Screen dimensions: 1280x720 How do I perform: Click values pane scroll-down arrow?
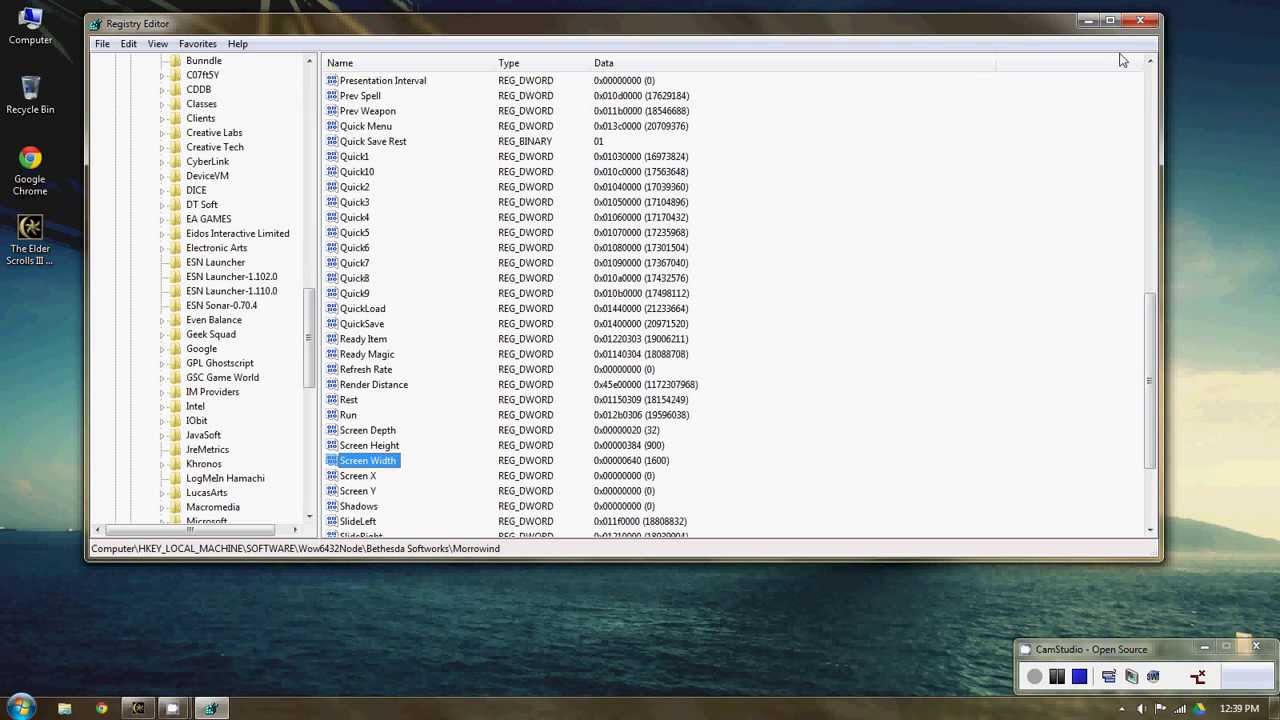click(1150, 530)
